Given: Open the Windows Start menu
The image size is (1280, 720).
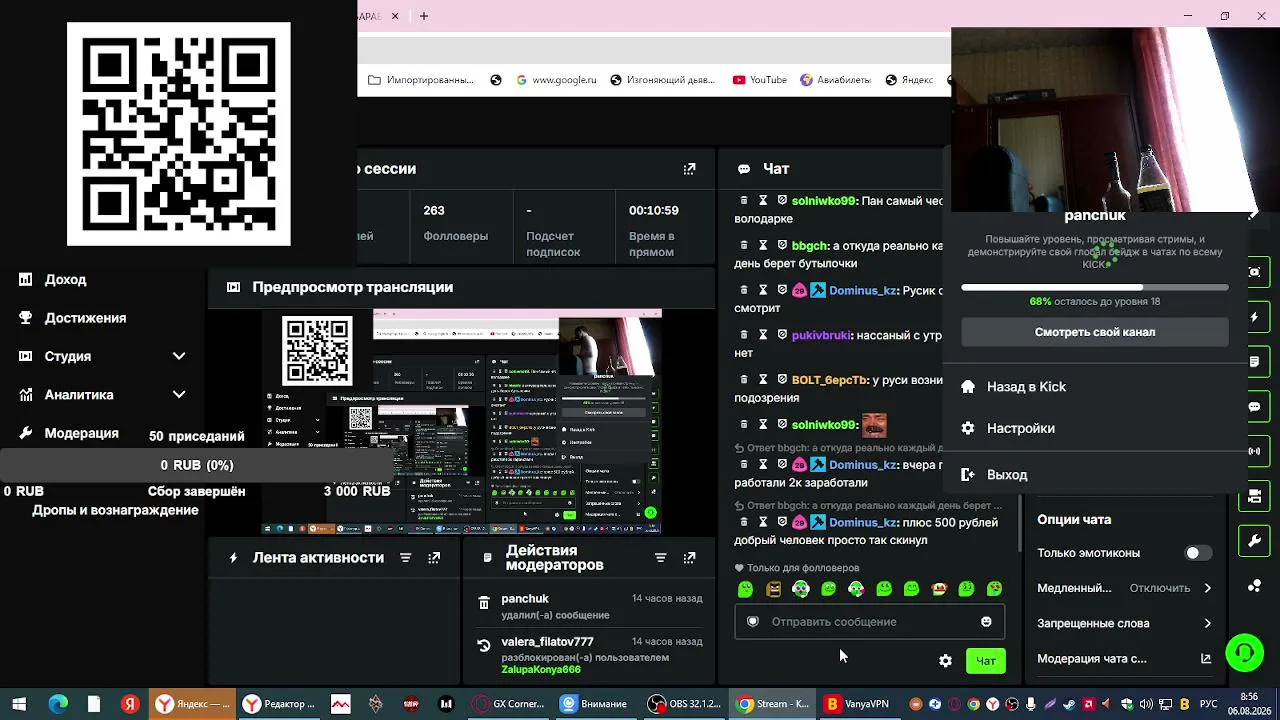Looking at the screenshot, I should [18, 704].
